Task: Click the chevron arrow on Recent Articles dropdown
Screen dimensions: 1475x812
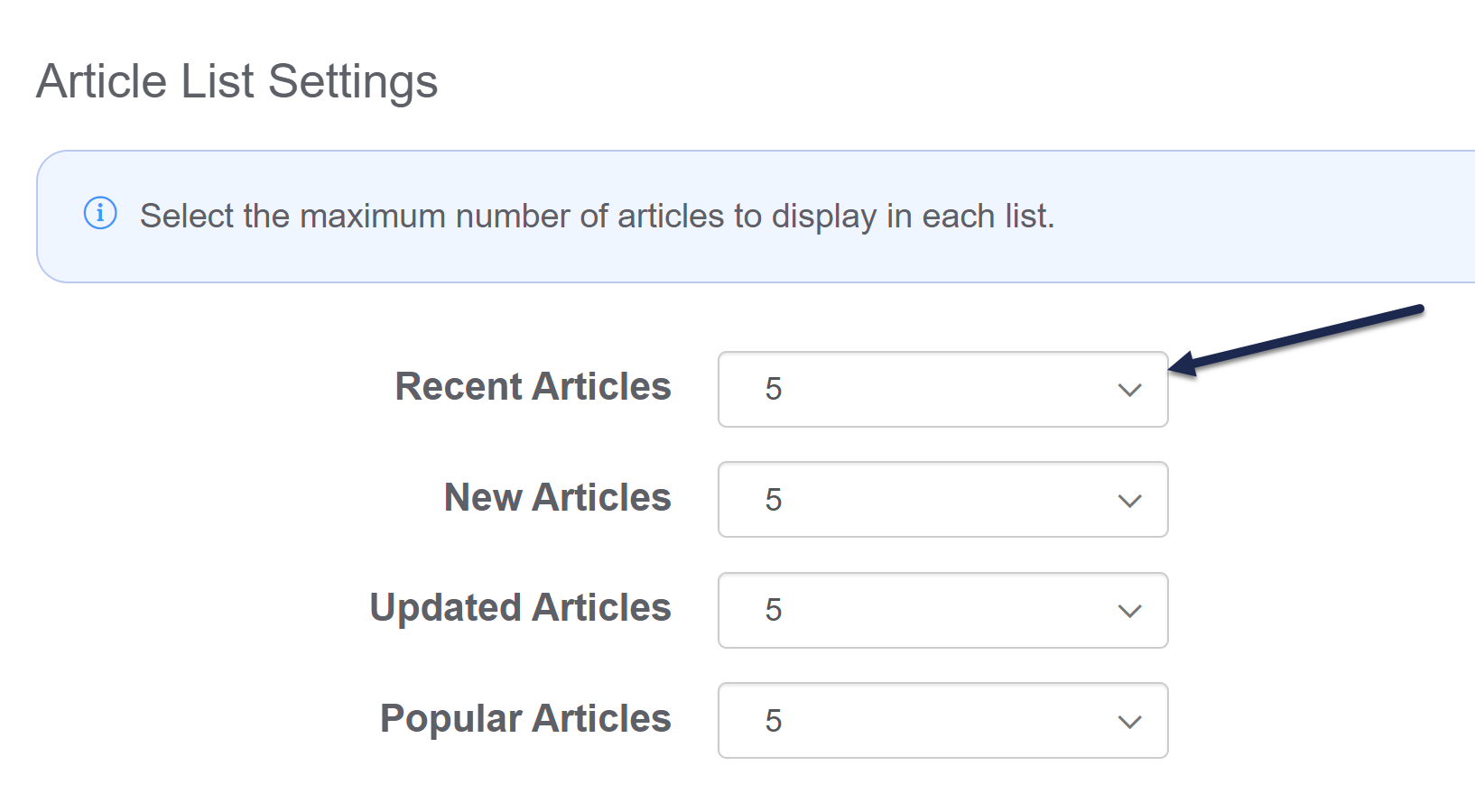Action: coord(1129,390)
